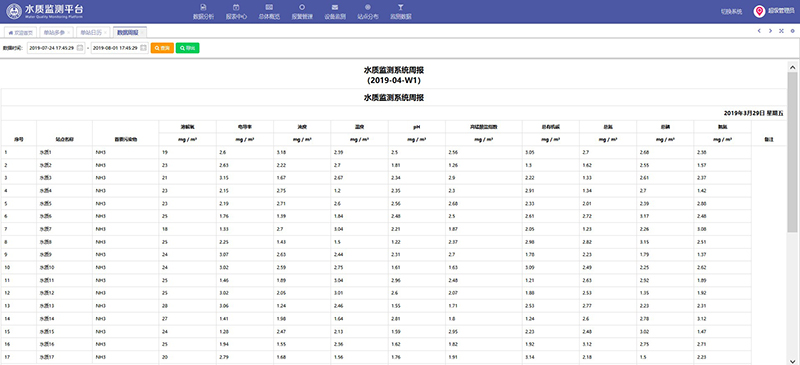Screen dimensions: 800x365
Task: Open the 报警管理 alarm icon
Action: [302, 7]
